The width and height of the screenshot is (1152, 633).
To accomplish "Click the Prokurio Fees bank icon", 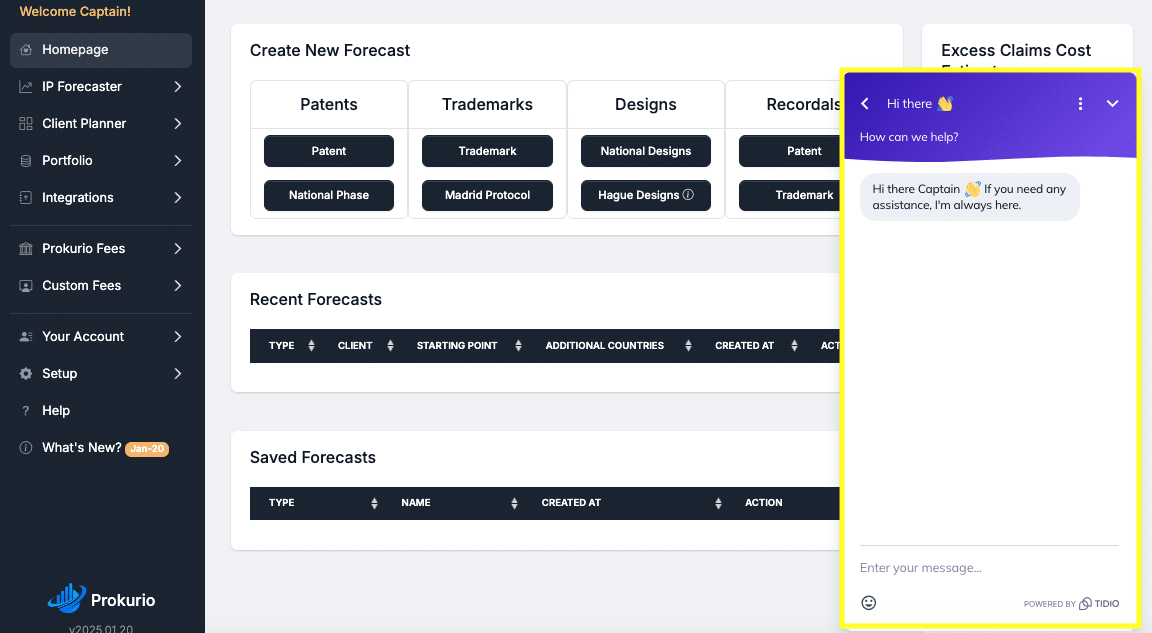I will pyautogui.click(x=26, y=249).
